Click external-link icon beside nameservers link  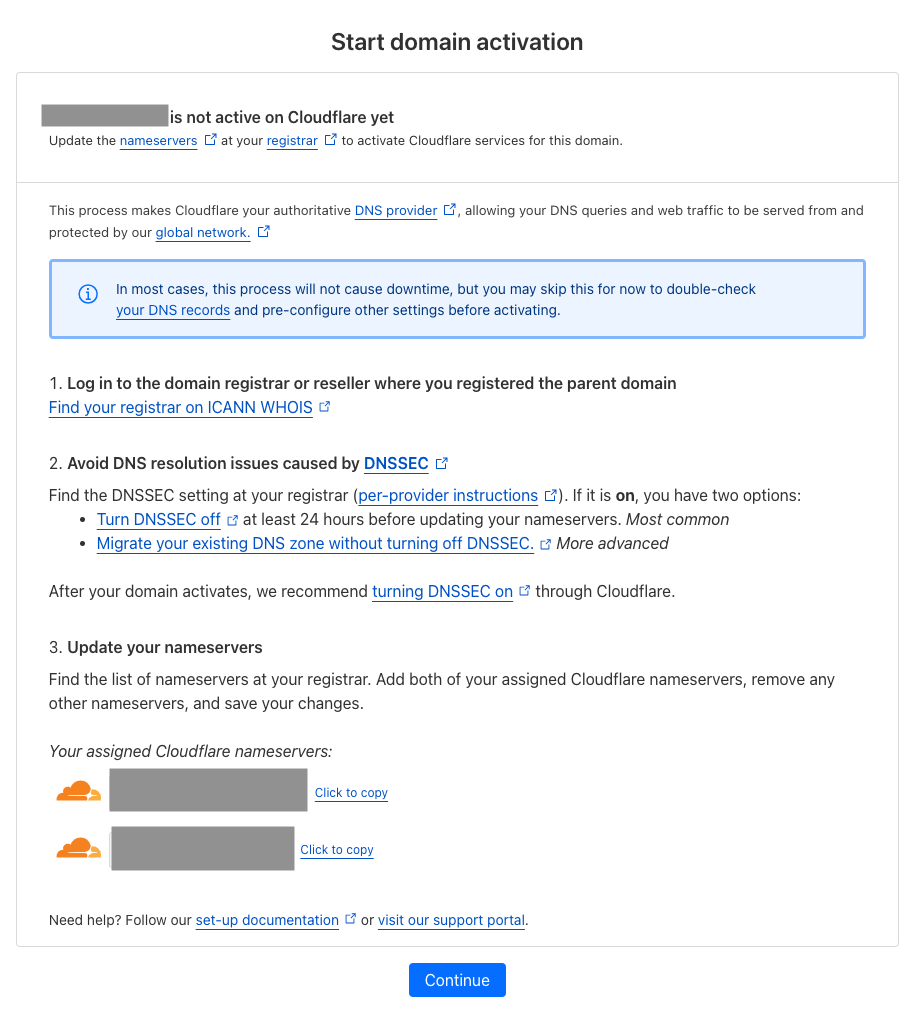click(x=210, y=140)
